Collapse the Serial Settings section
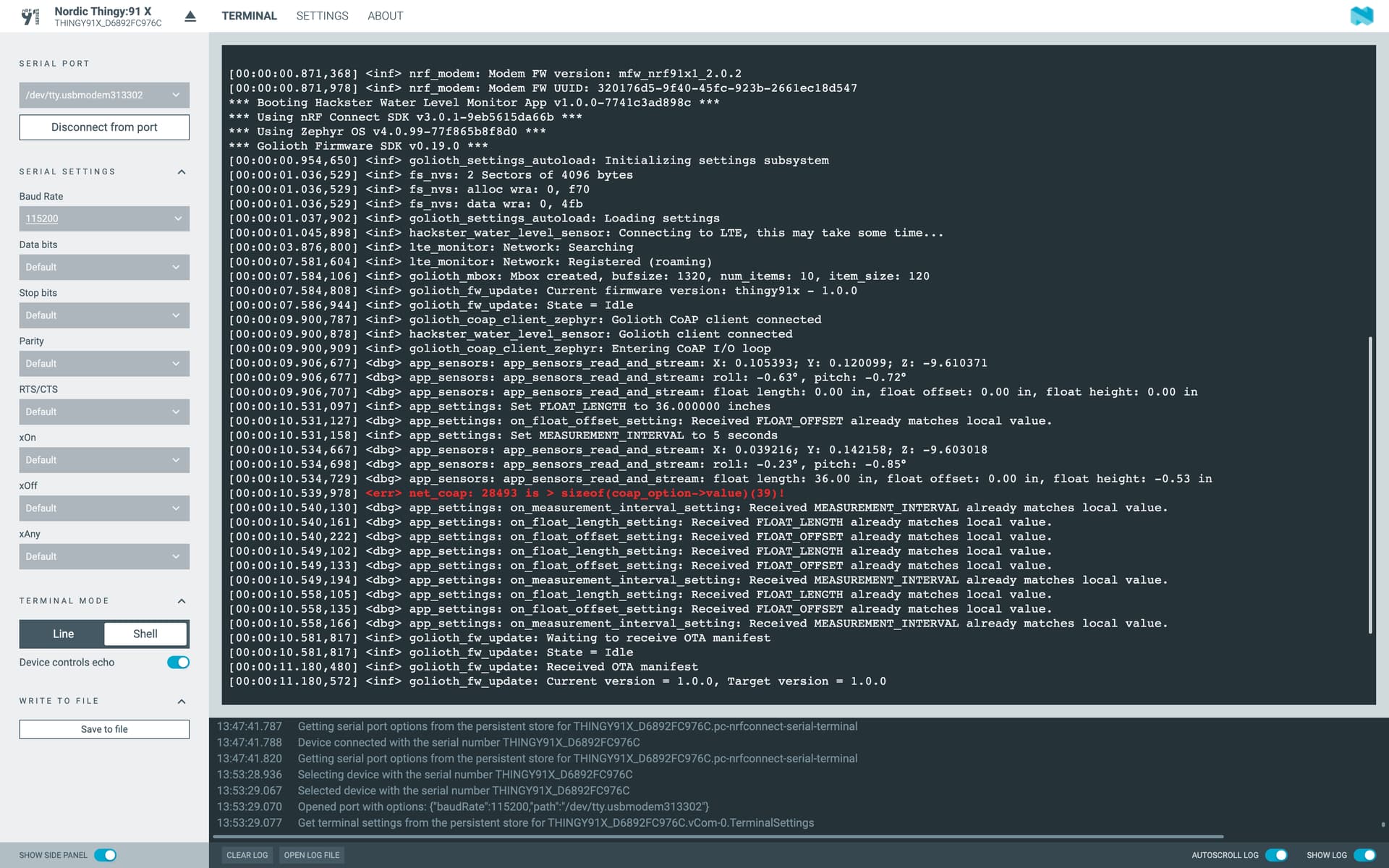1389x868 pixels. tap(182, 172)
